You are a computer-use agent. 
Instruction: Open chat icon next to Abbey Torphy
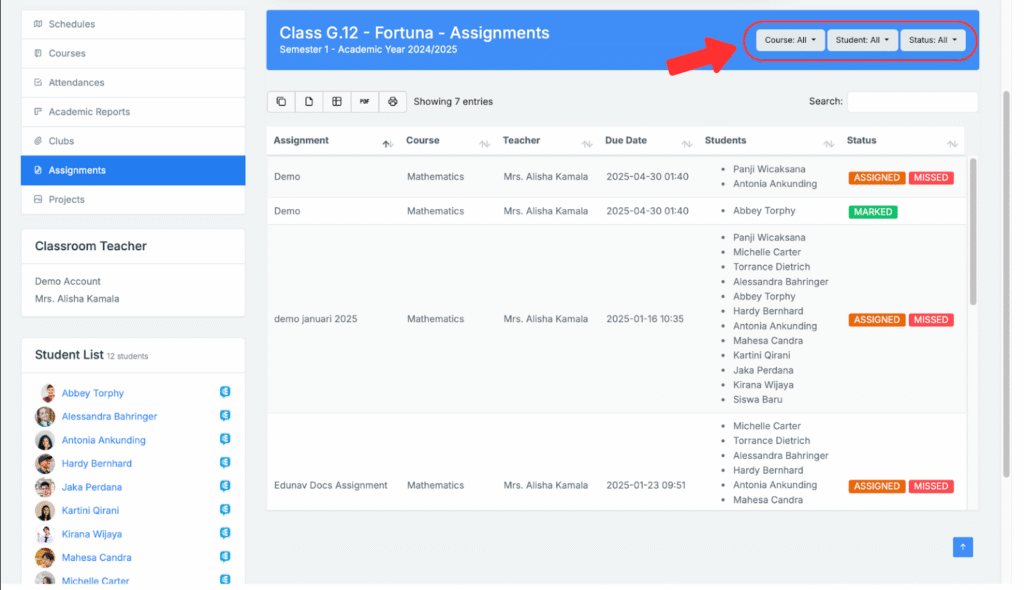click(x=225, y=392)
